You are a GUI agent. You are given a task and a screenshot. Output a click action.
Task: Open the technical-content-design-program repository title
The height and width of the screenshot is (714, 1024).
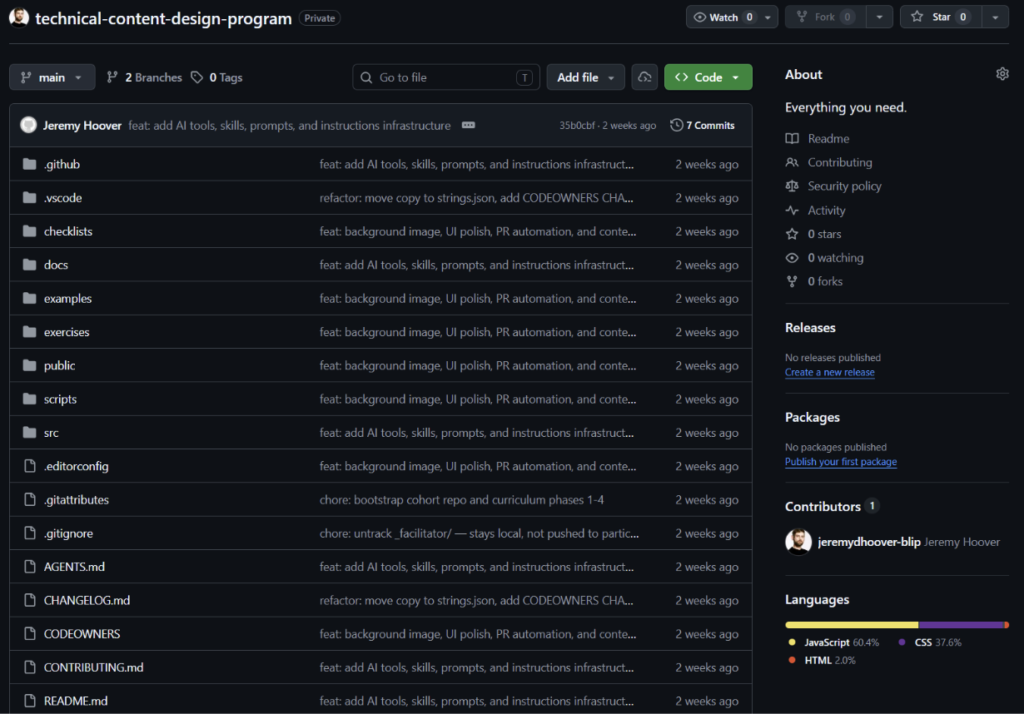(163, 18)
